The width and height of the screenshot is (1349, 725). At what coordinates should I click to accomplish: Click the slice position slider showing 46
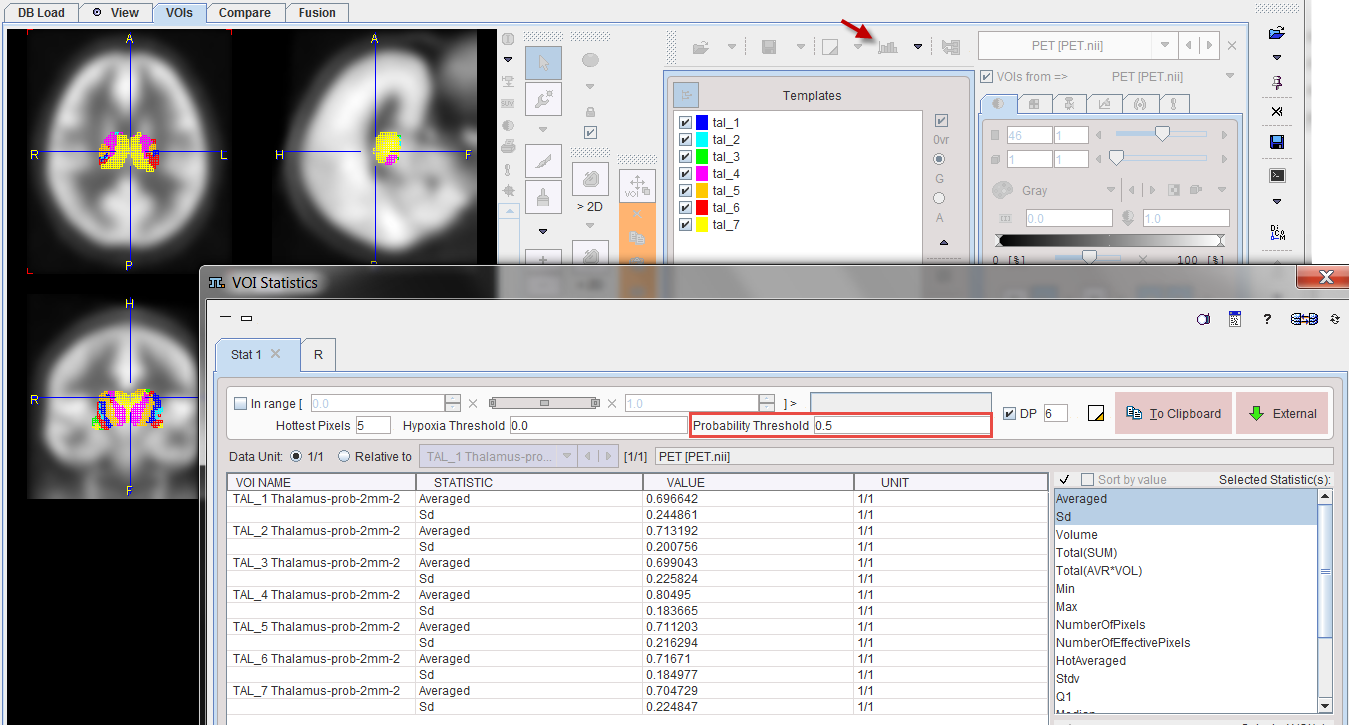click(1161, 134)
